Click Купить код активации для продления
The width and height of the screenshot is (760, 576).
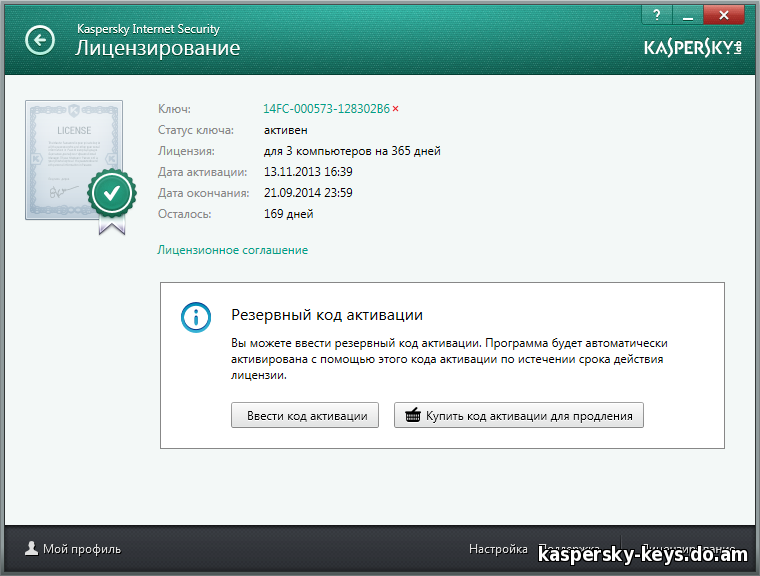pos(519,416)
